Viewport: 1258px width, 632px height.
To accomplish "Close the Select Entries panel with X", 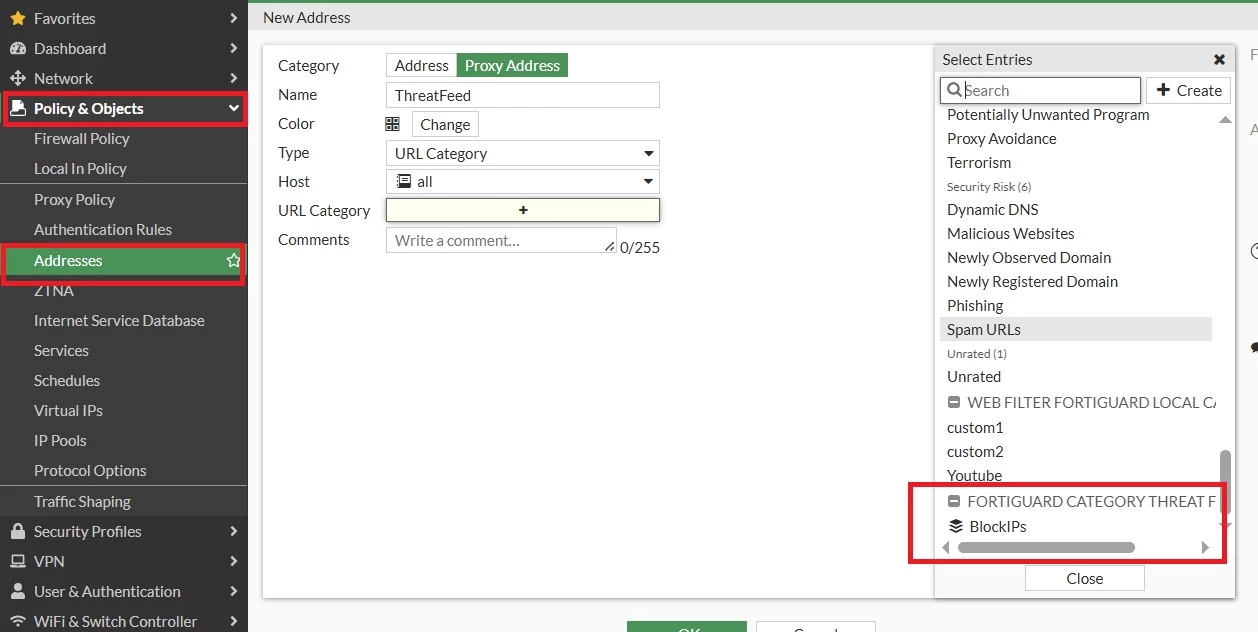I will point(1219,60).
